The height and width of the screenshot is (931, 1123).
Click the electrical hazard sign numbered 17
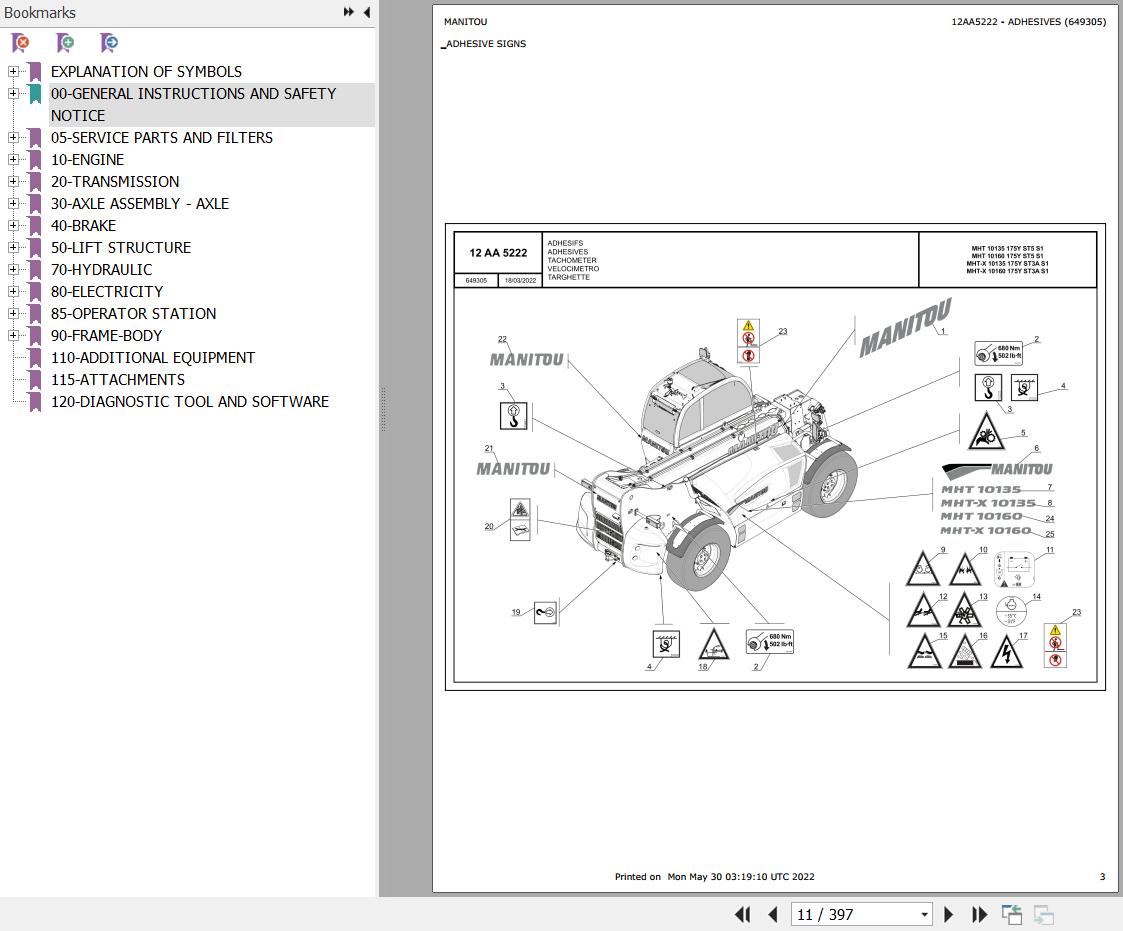click(1006, 652)
